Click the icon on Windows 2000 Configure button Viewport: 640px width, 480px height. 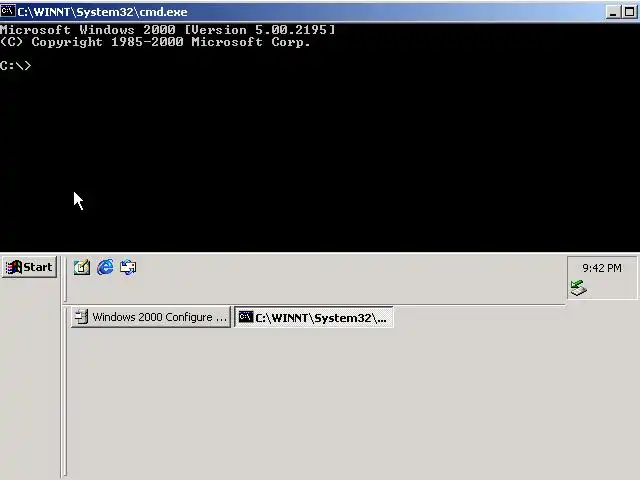tap(82, 317)
